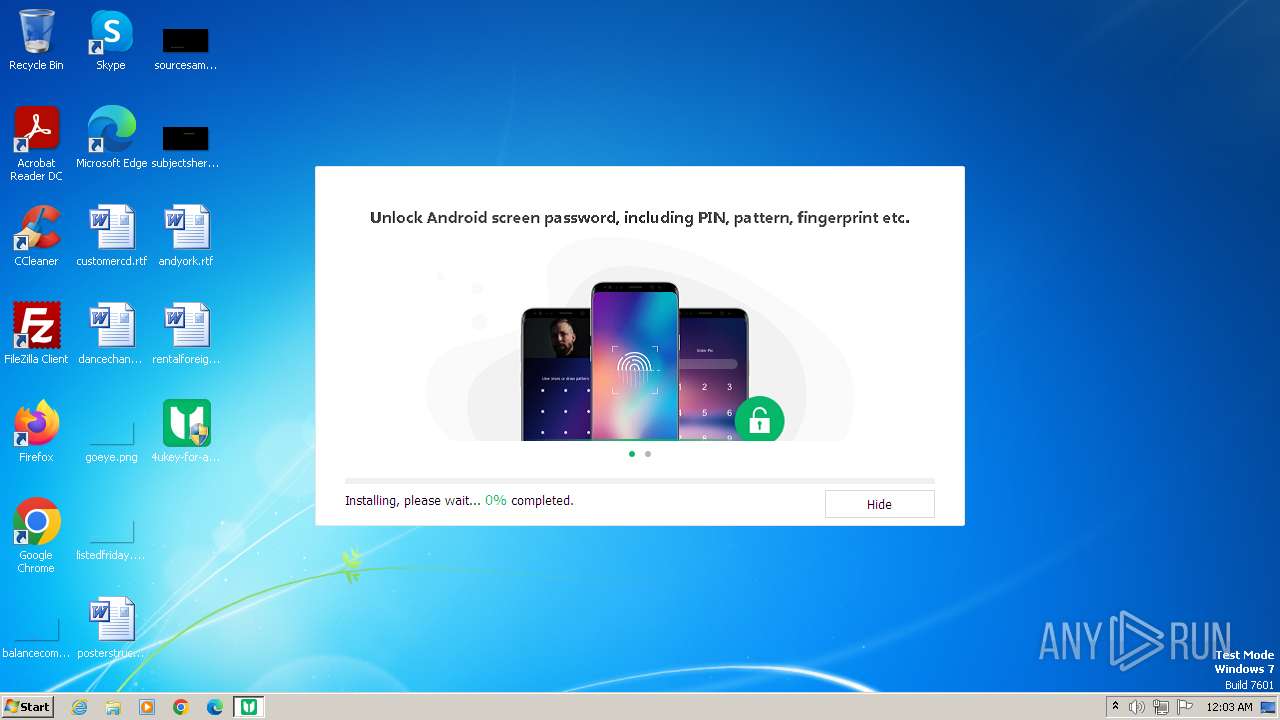1280x720 pixels.
Task: Launch FileZilla Client shortcut
Action: coord(36,334)
